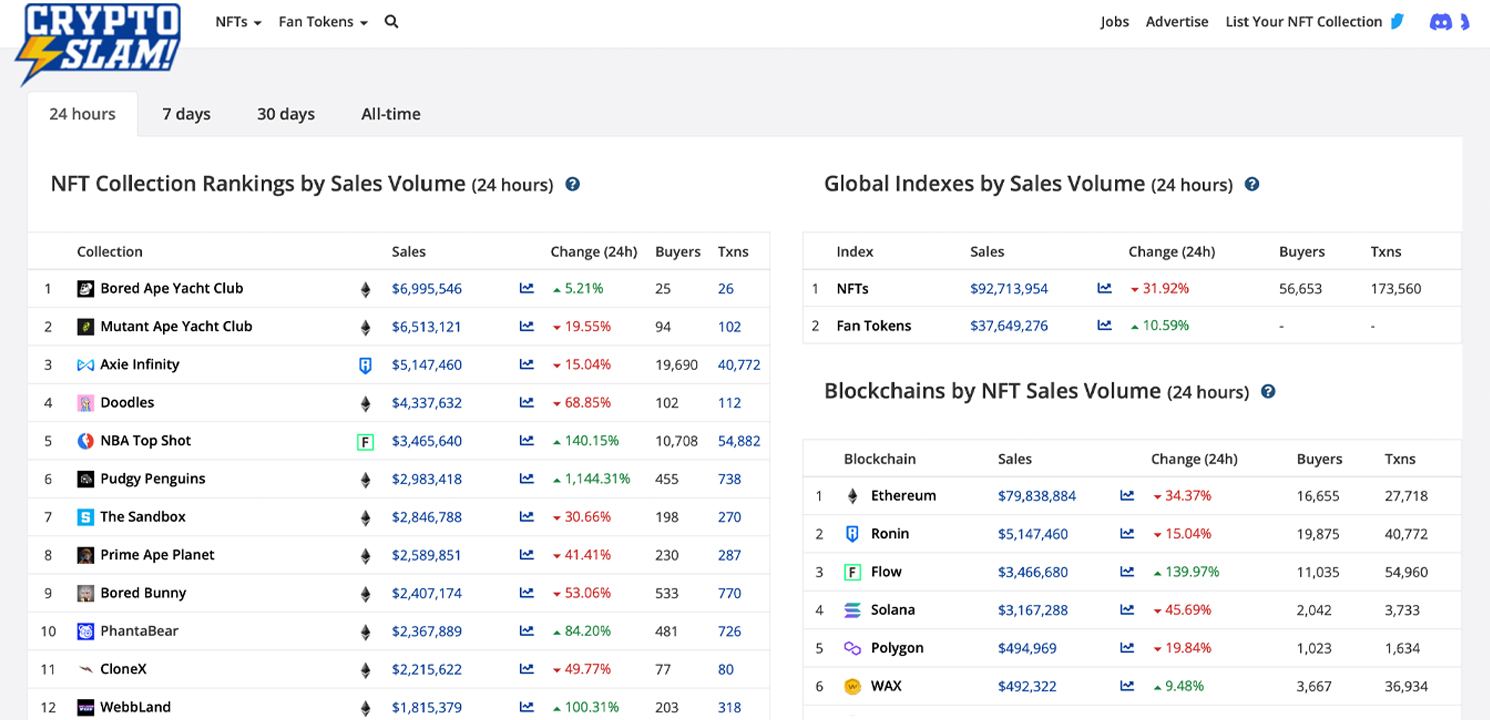Open chart icon for Bored Ape Yacht Club
The height and width of the screenshot is (720, 1490).
tap(526, 289)
